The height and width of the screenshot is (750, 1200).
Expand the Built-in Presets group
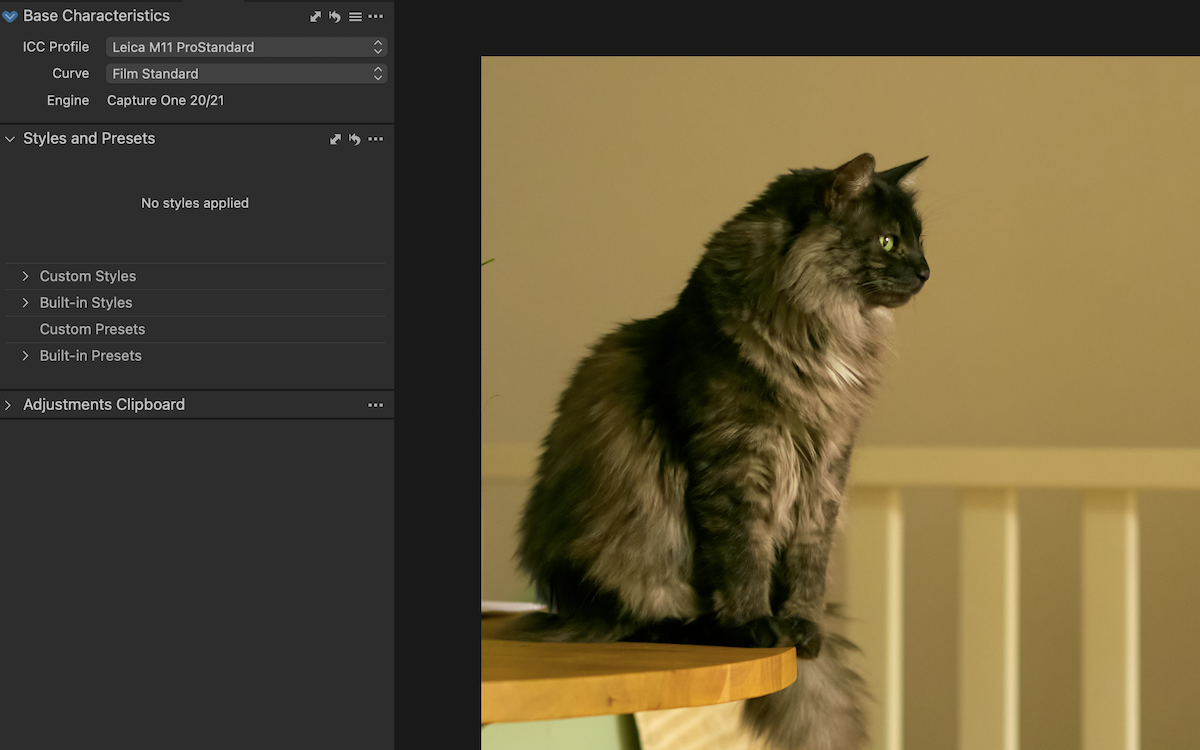pos(26,356)
